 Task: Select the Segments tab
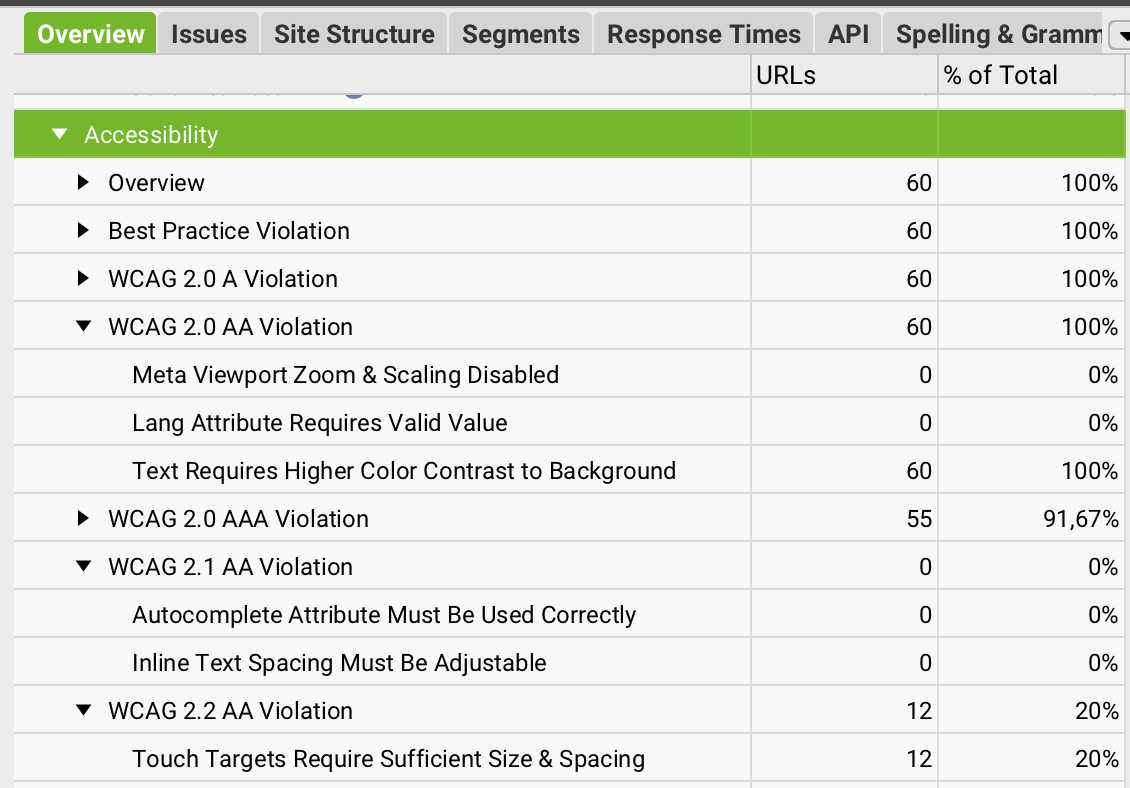coord(520,35)
